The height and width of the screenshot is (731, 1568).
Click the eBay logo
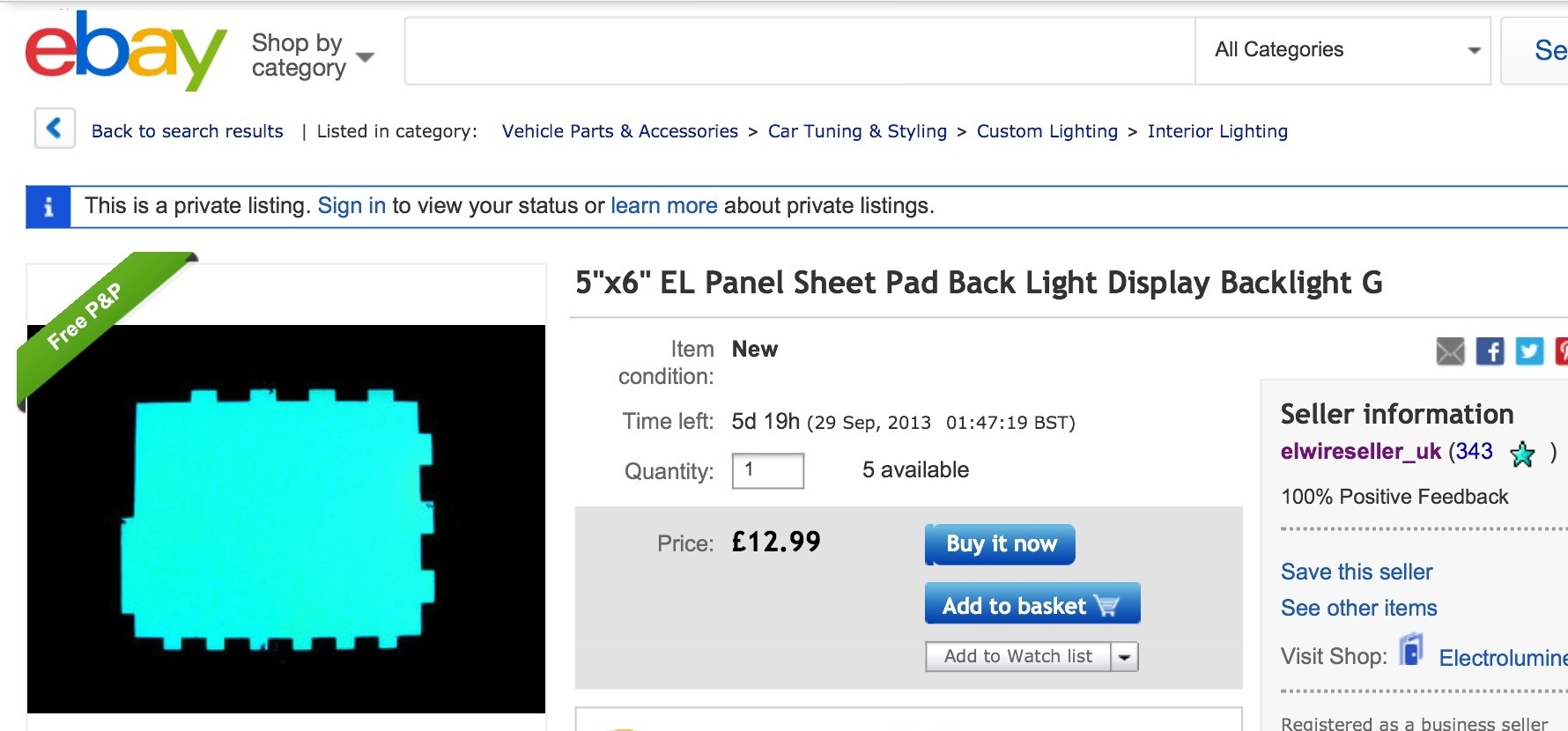point(125,51)
